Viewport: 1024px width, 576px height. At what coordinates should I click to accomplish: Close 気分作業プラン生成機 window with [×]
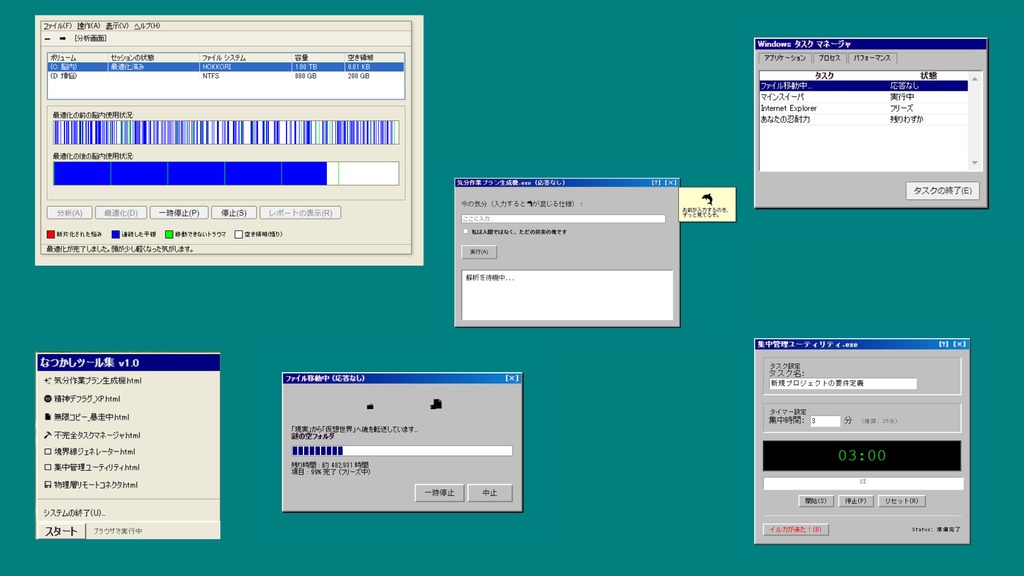coord(671,183)
